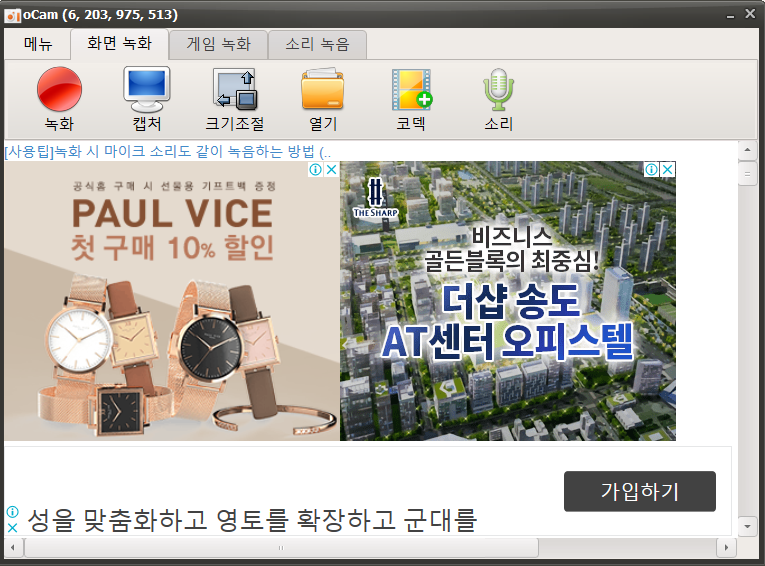Click the horizontal scrollbar right arrow
This screenshot has height=566, width=765.
tap(726, 547)
